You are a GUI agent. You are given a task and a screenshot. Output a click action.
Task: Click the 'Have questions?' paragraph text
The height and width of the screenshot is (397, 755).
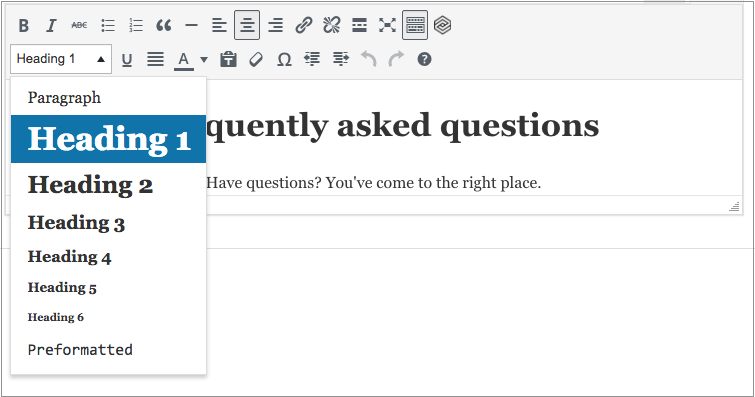[x=373, y=183]
